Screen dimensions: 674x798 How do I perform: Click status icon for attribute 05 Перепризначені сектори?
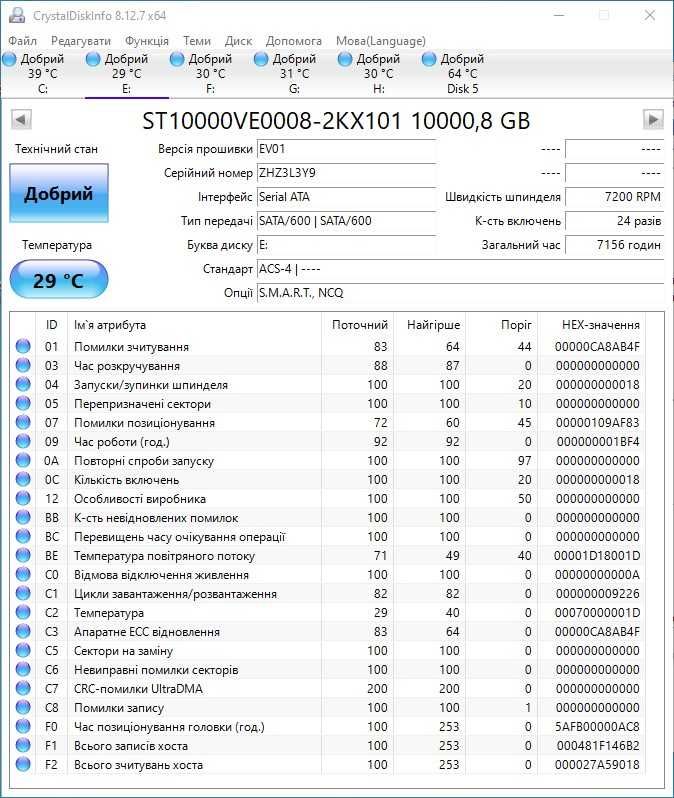[23, 403]
